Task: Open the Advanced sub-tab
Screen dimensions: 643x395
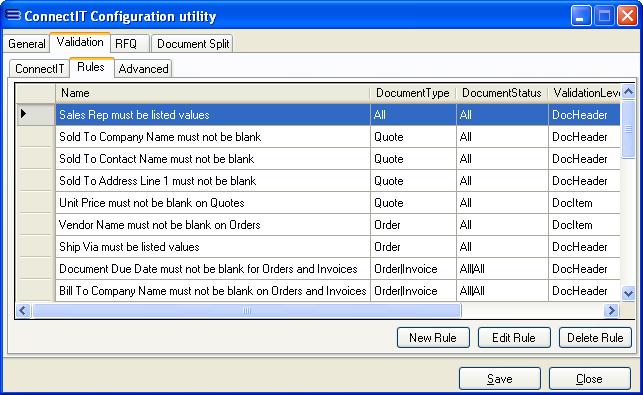Action: click(143, 68)
